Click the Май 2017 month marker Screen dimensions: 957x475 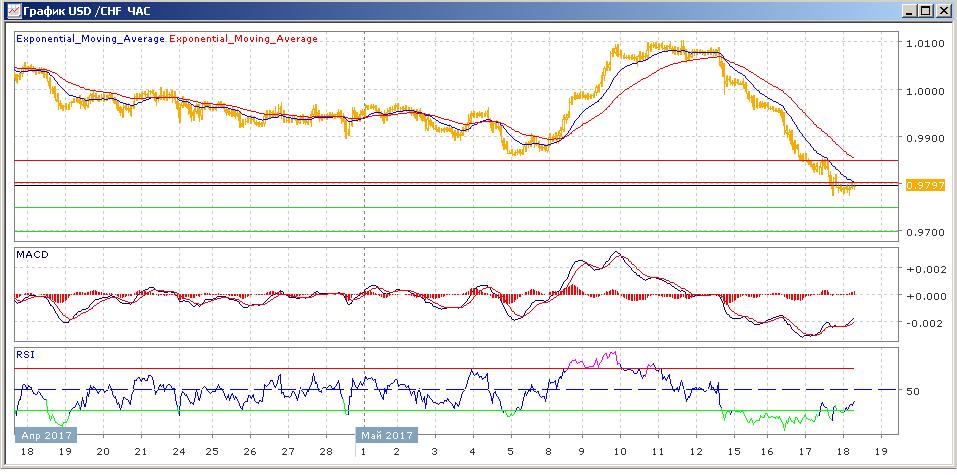tap(387, 435)
